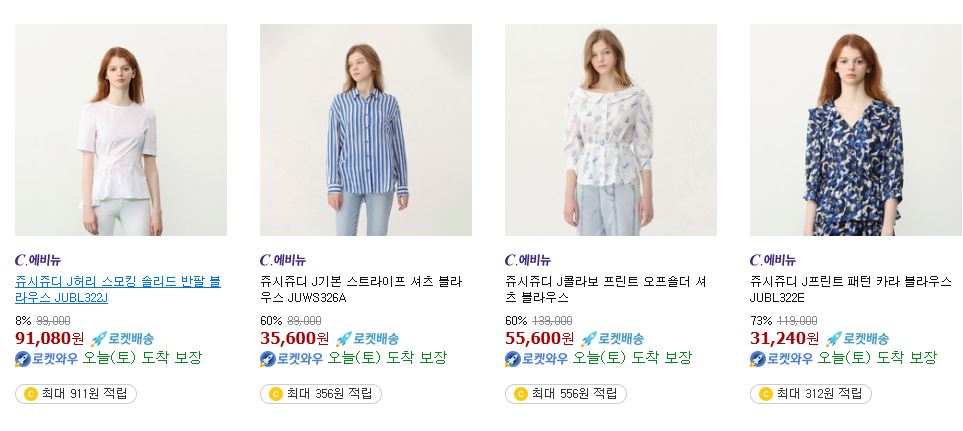
Task: Open the JUBL322E 카라 블라우스 title
Action: tap(851, 290)
